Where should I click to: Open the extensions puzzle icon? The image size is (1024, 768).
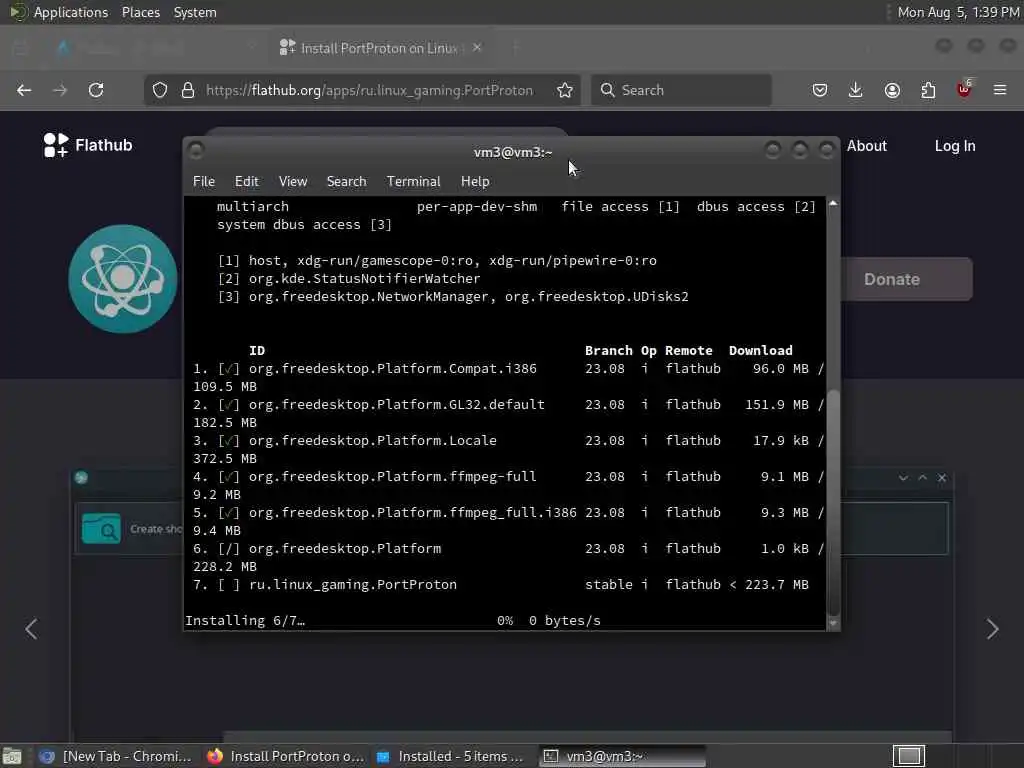928,90
